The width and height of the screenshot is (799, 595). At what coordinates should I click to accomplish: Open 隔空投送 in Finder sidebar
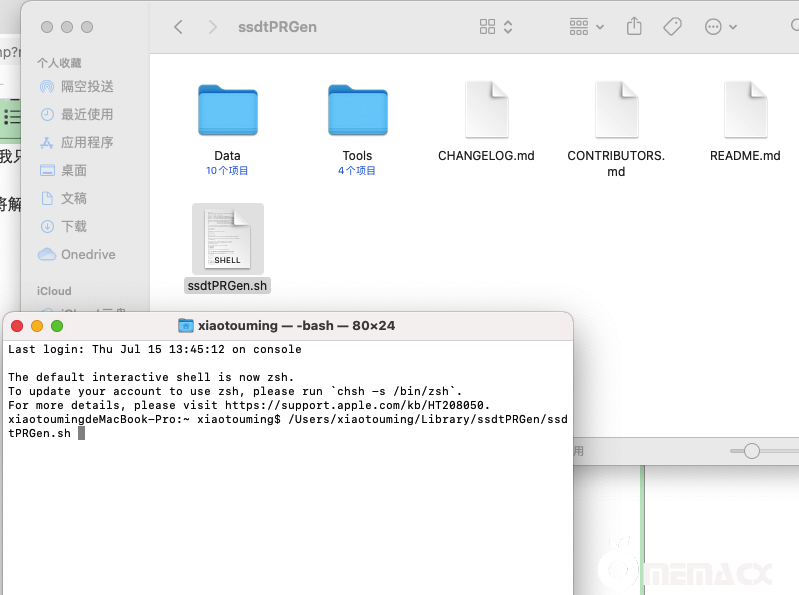pos(87,87)
